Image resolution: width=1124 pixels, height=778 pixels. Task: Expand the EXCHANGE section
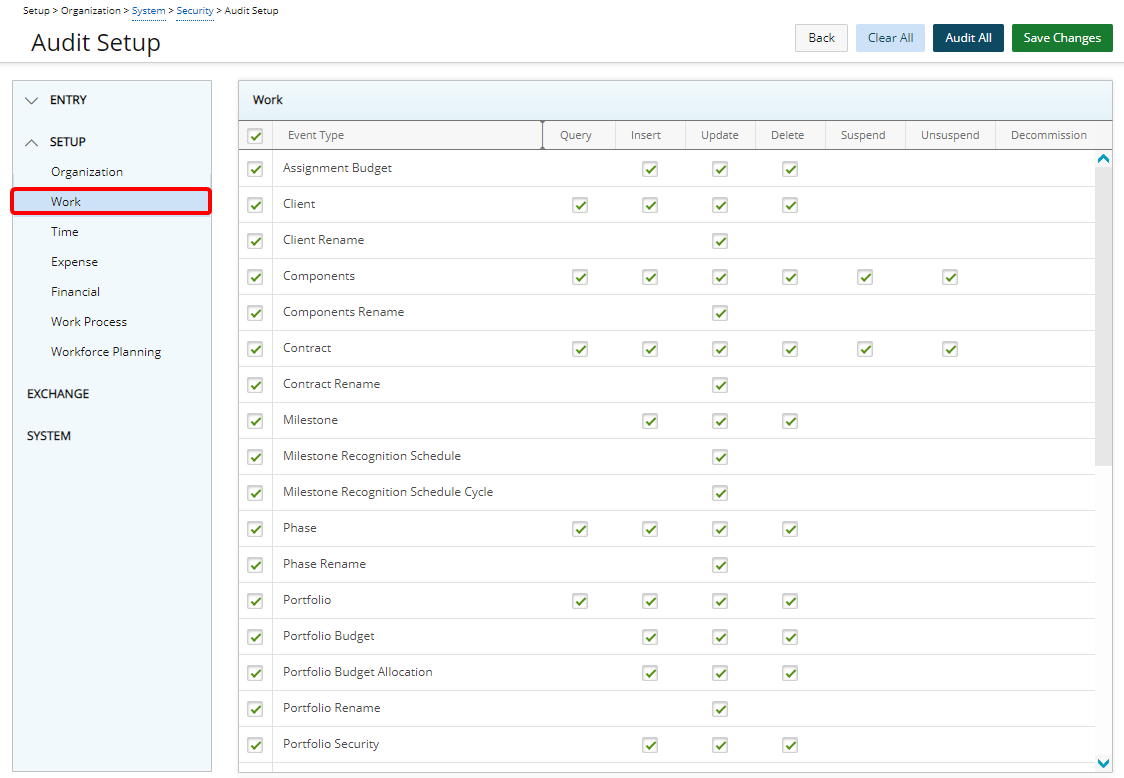pyautogui.click(x=58, y=394)
